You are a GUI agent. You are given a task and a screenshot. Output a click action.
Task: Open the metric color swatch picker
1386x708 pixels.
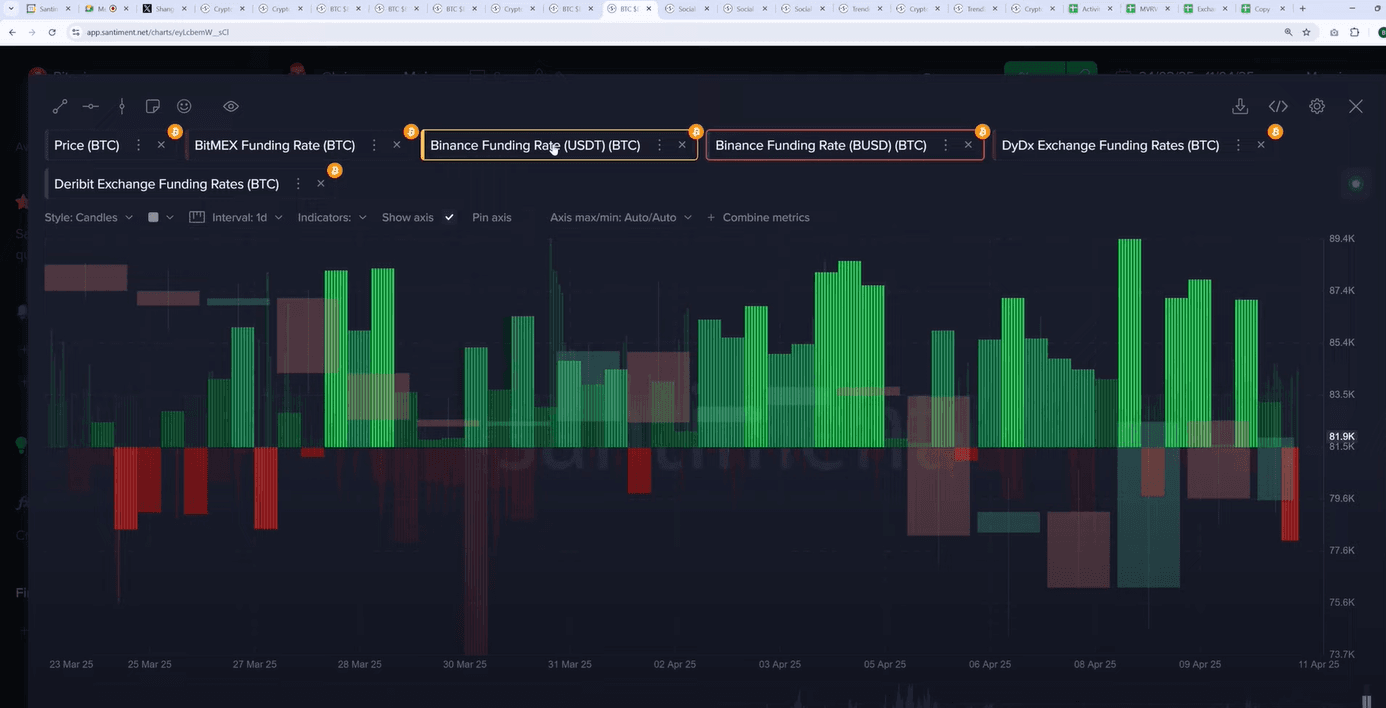pyautogui.click(x=160, y=217)
